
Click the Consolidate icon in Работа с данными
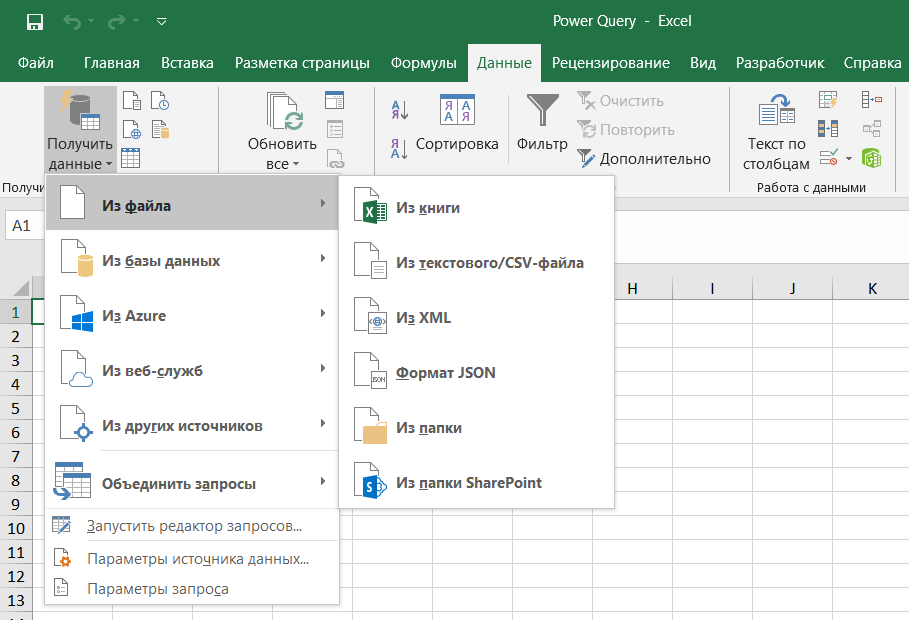(x=871, y=100)
